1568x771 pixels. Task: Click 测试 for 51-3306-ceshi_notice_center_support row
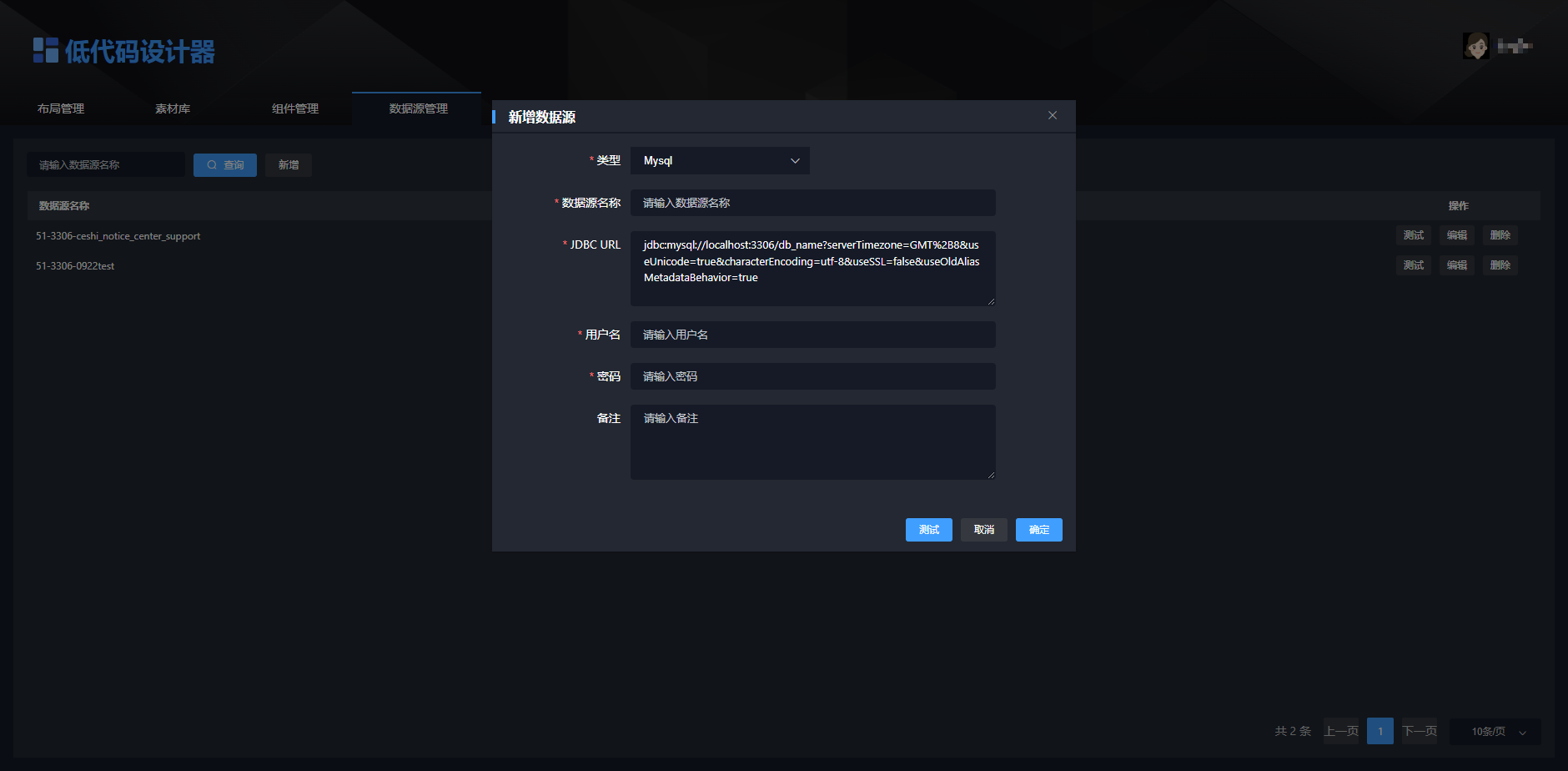click(x=1414, y=235)
